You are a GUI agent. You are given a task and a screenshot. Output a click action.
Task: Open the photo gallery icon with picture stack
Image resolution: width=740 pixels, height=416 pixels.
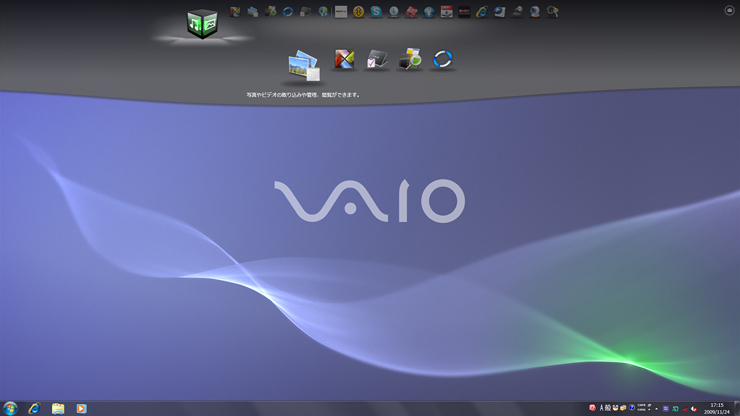[x=303, y=65]
